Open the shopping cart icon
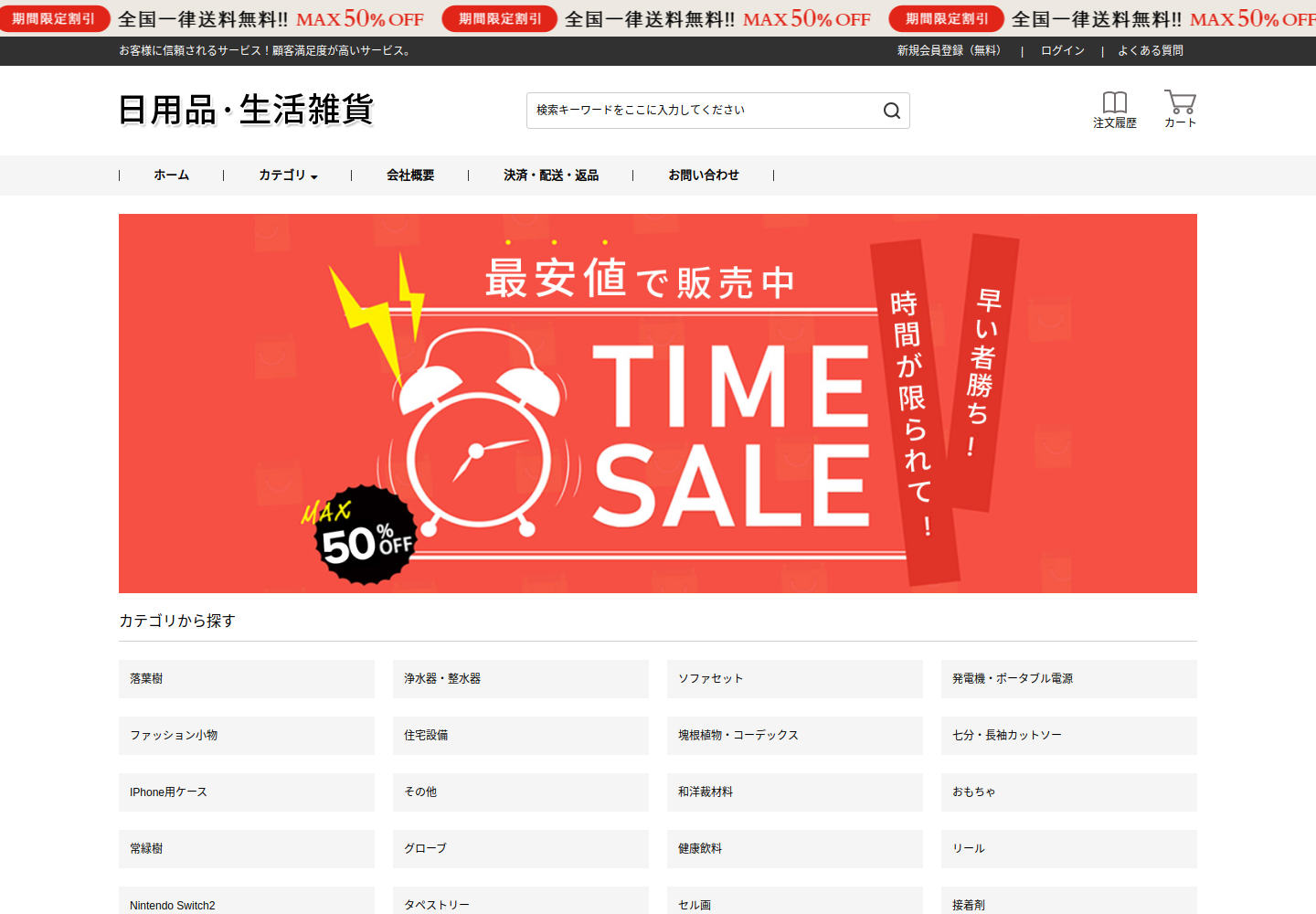This screenshot has width=1316, height=914. (x=1180, y=109)
